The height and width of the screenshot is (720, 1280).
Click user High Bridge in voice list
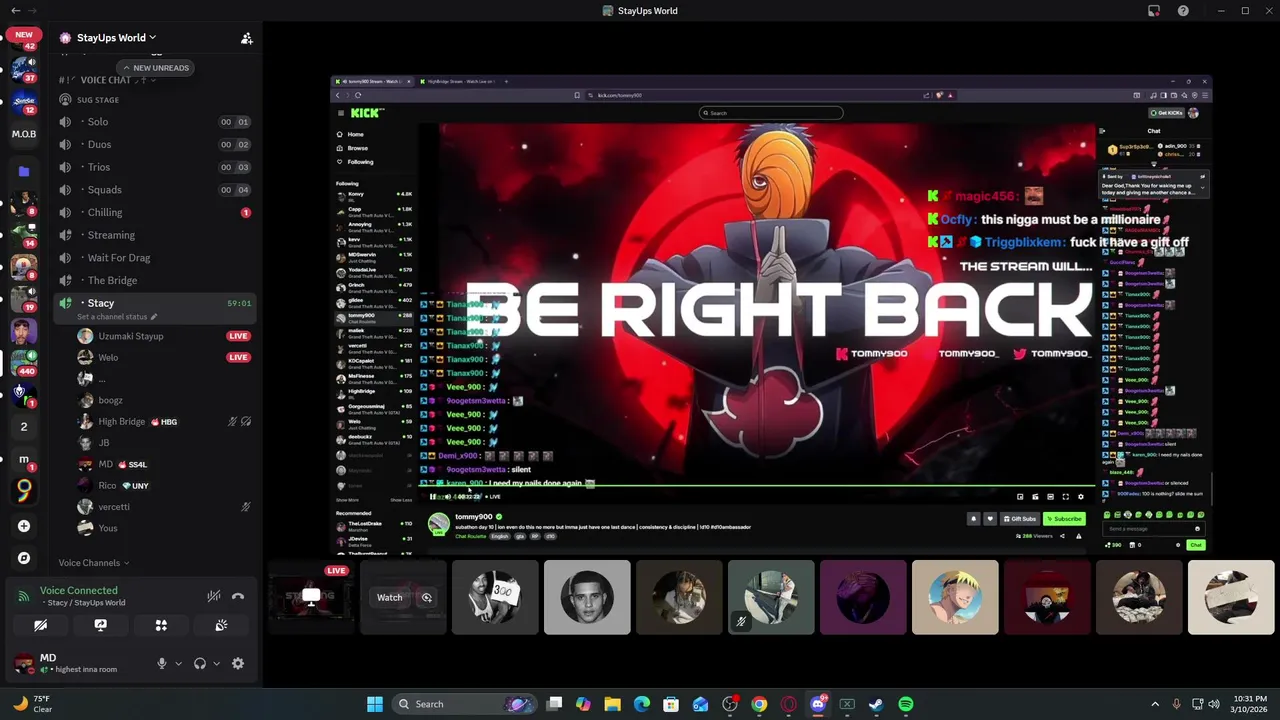click(x=121, y=422)
